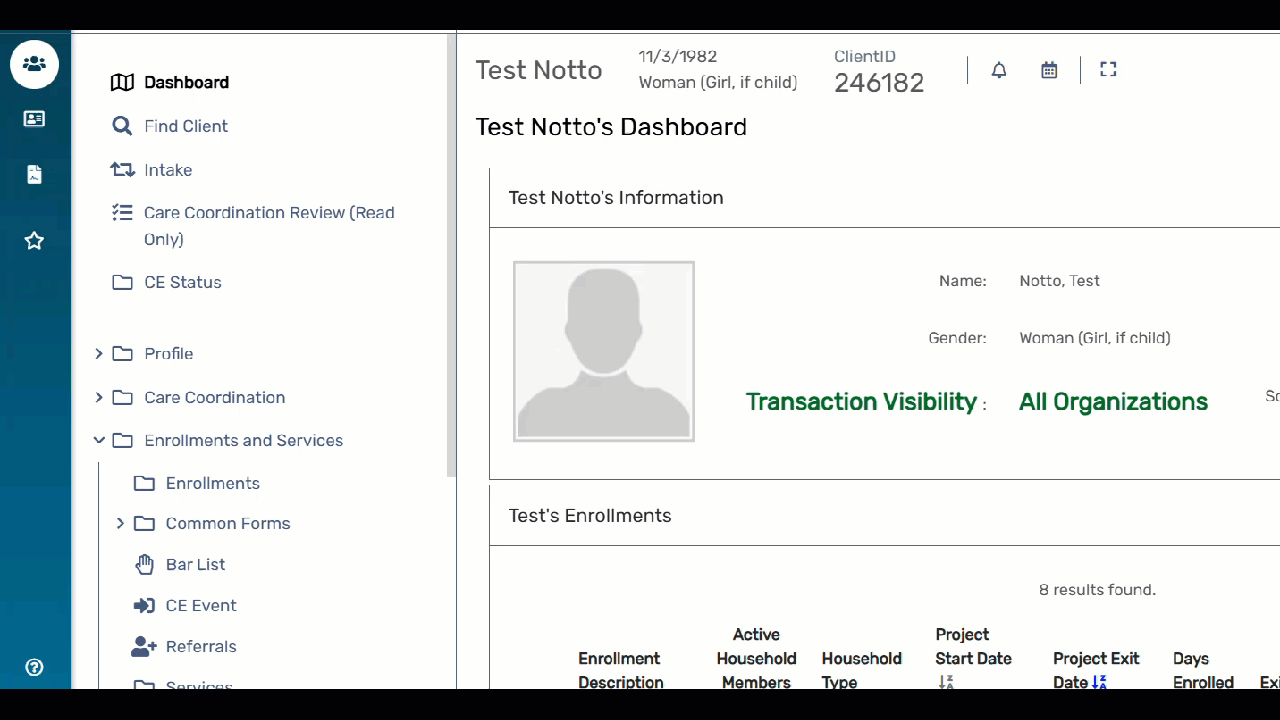
Task: Click the Days Enrolled column header
Action: point(1203,669)
